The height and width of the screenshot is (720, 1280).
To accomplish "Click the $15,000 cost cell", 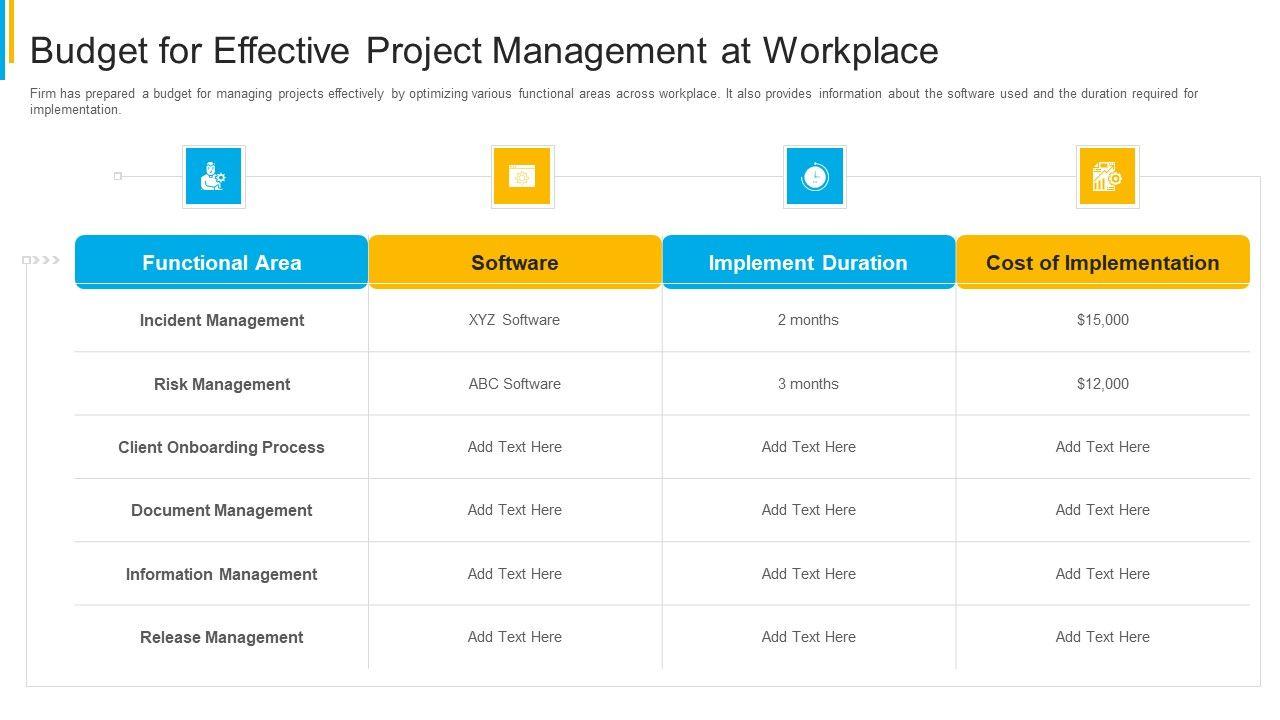I will (x=1102, y=320).
